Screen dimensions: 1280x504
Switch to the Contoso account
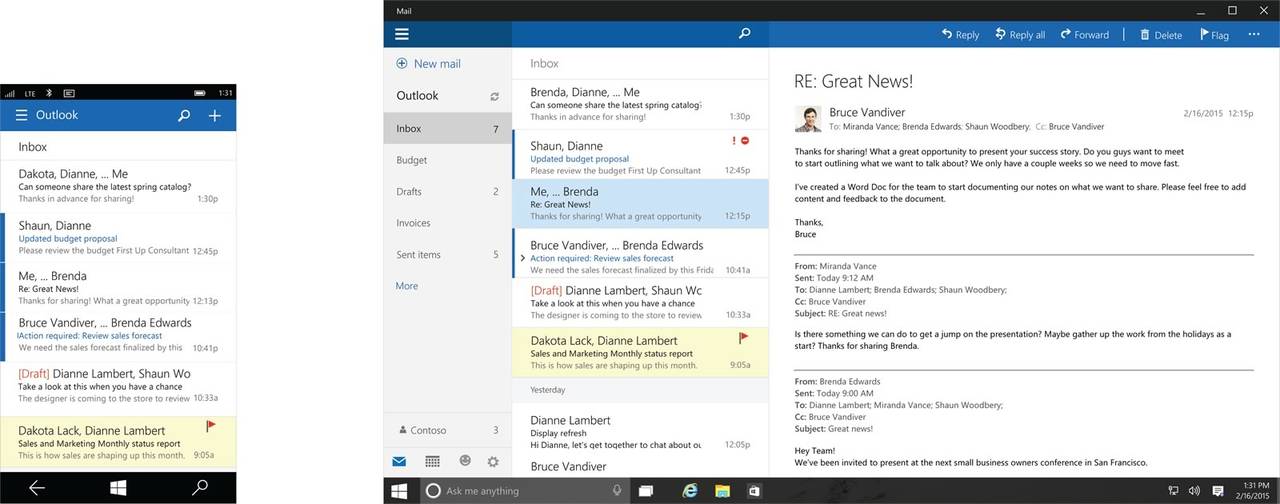pyautogui.click(x=447, y=430)
